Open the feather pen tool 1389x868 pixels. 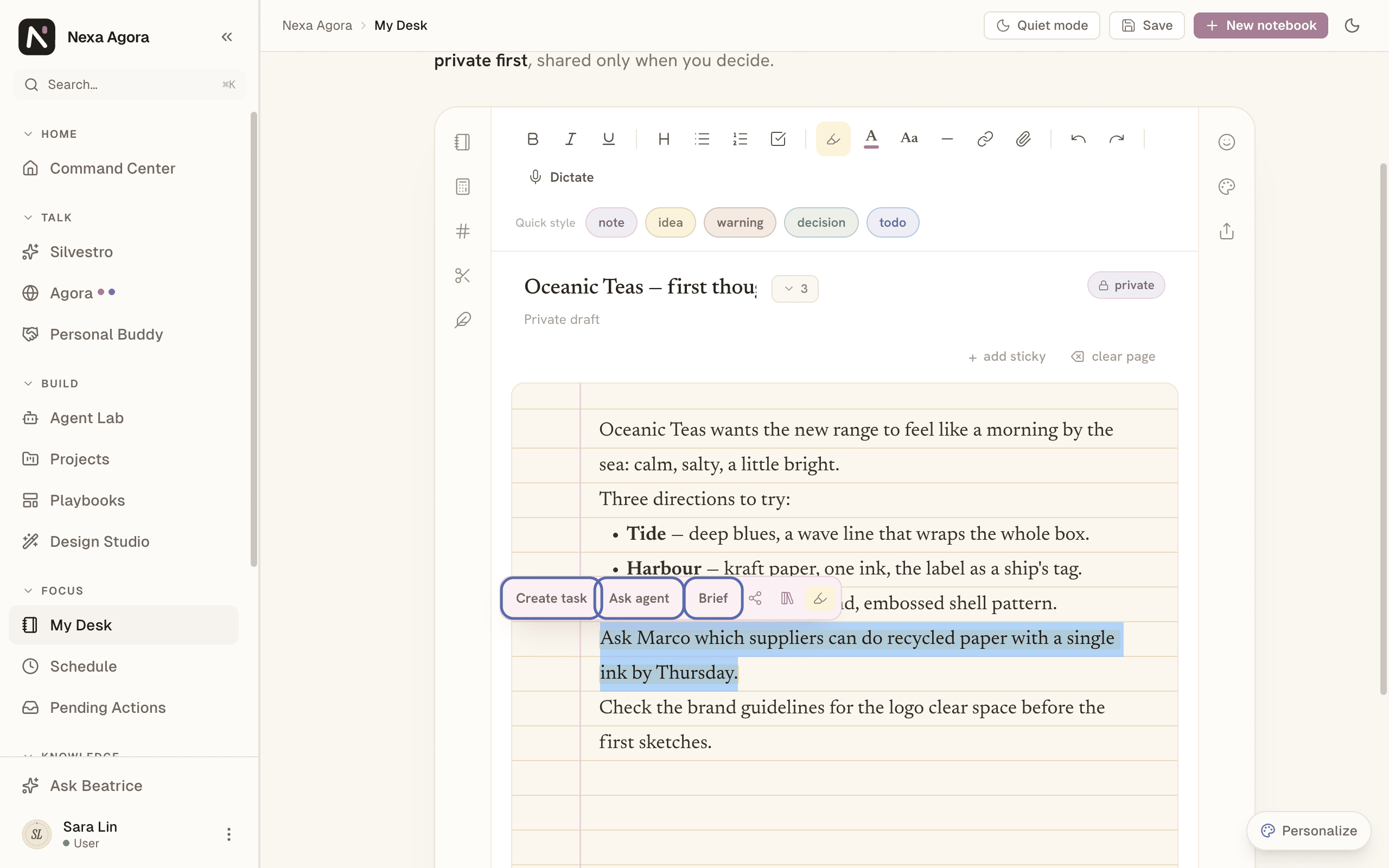tap(463, 320)
